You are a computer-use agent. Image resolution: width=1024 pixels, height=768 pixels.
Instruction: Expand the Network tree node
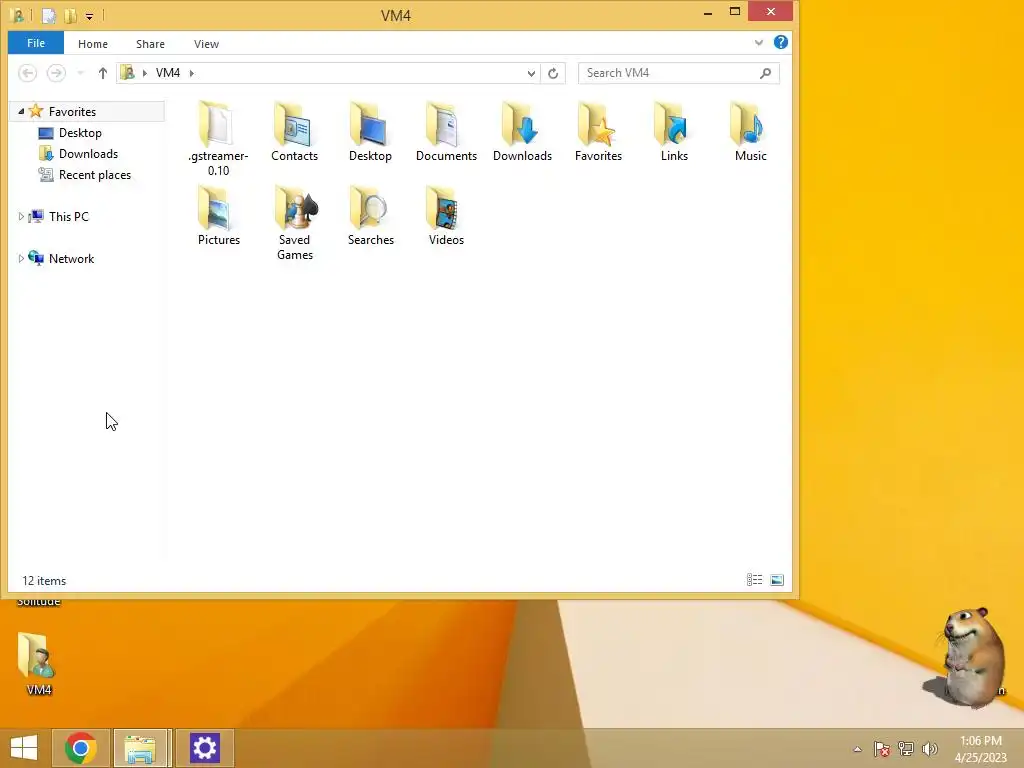(21, 259)
